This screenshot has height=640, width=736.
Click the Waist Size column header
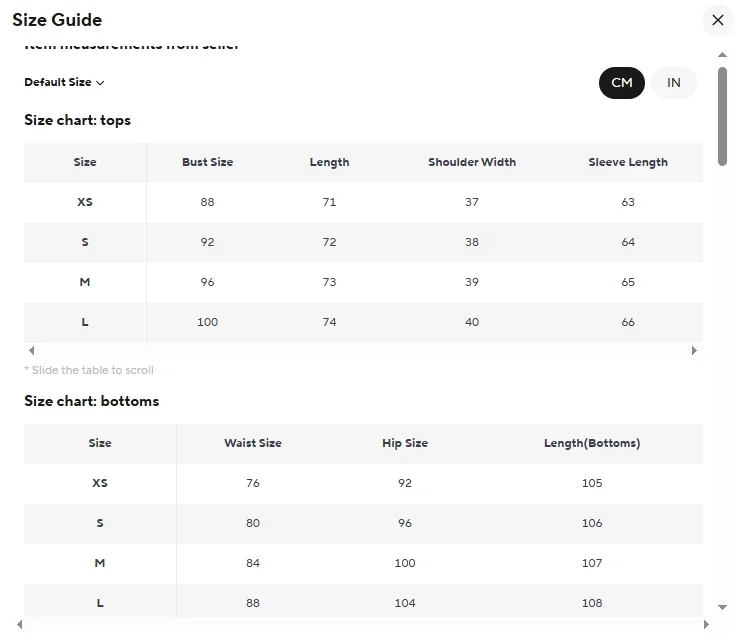pos(253,443)
